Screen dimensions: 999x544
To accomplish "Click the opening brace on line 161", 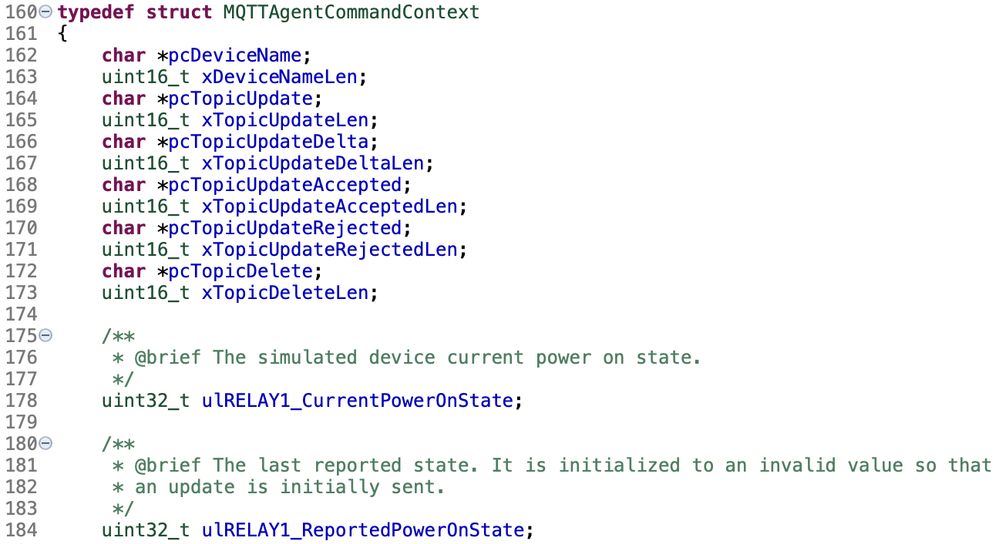I will 62,34.
